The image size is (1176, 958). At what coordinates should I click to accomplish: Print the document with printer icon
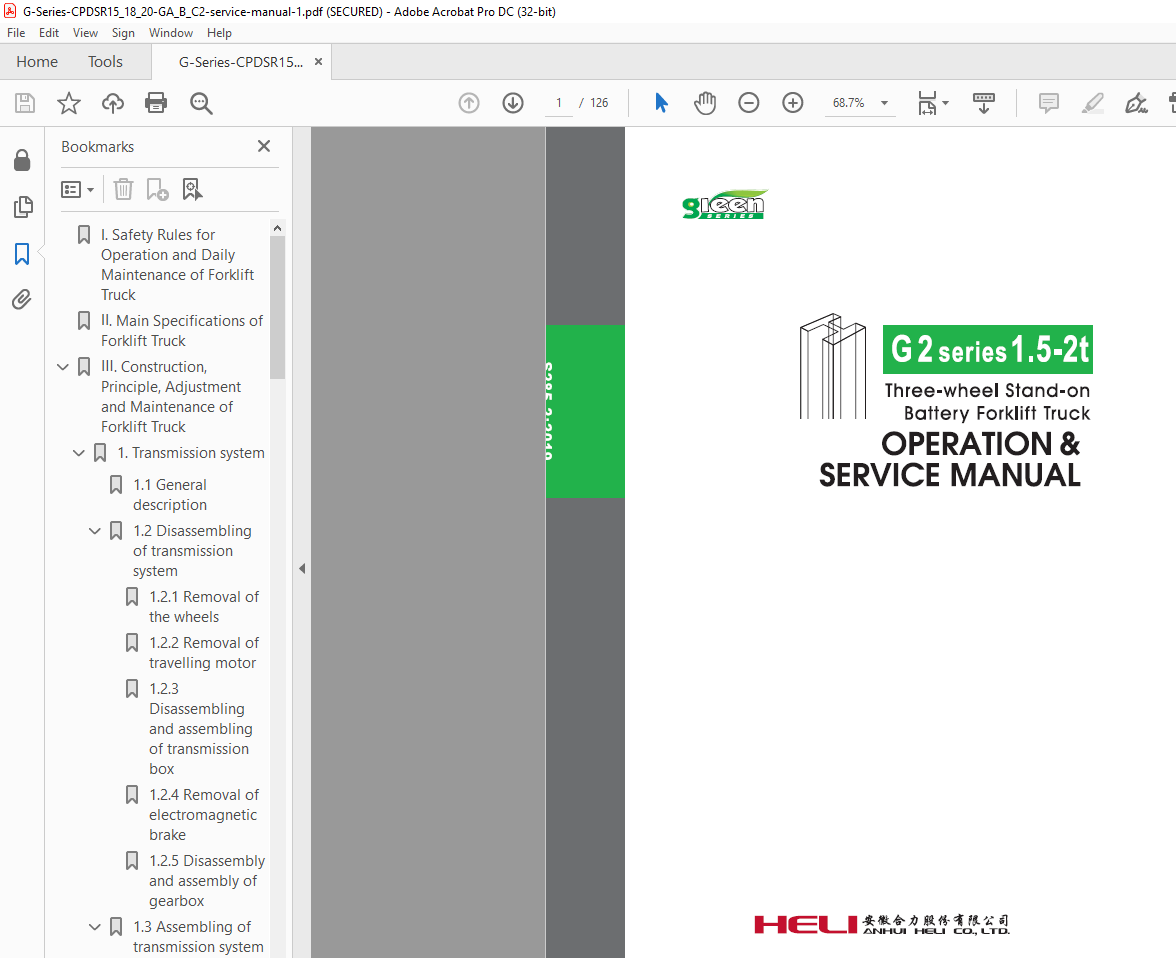(x=156, y=103)
